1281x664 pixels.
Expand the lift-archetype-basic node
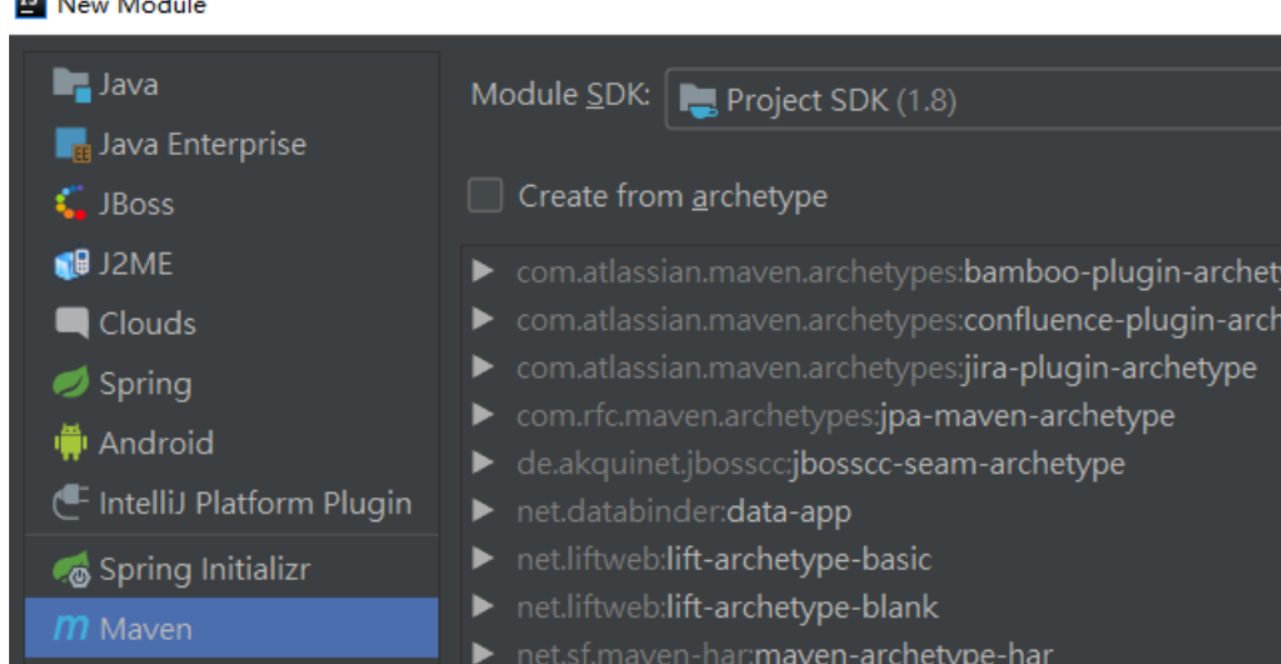[484, 559]
